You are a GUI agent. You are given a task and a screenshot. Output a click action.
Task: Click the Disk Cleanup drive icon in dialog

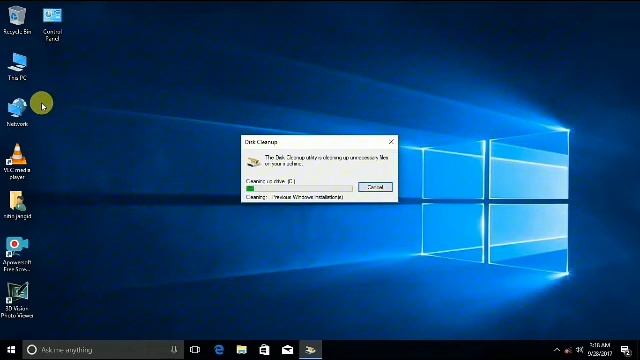(254, 162)
